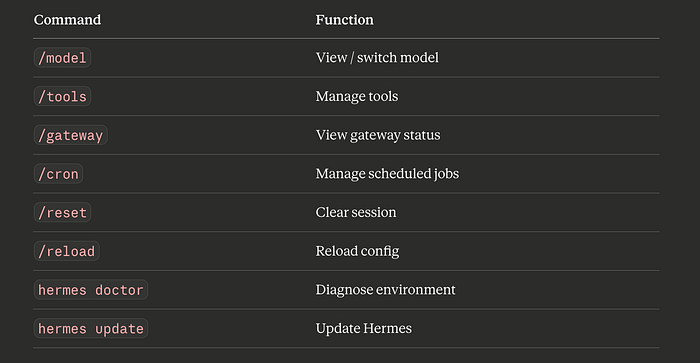Image resolution: width=700 pixels, height=363 pixels.
Task: Click the /reset command code
Action: pos(62,213)
